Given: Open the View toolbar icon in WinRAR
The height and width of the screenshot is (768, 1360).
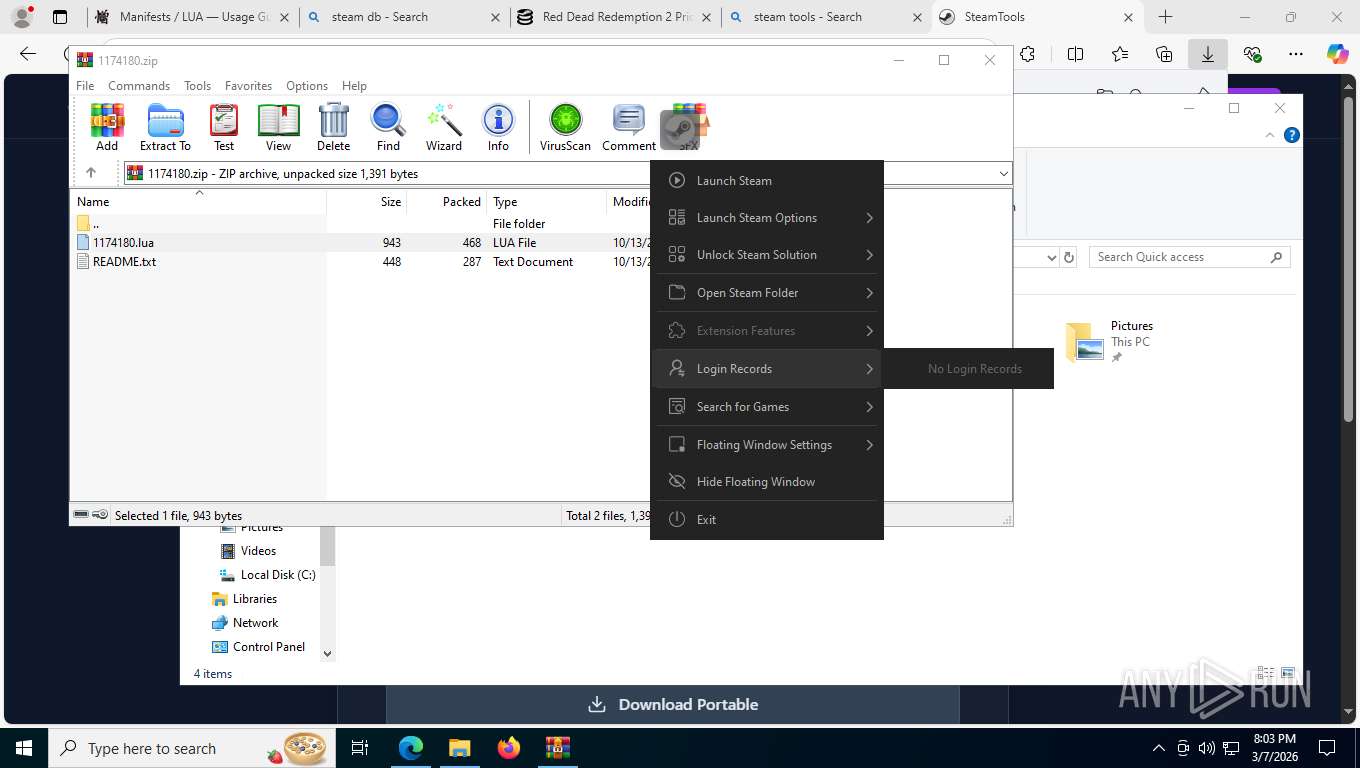Looking at the screenshot, I should (x=278, y=127).
